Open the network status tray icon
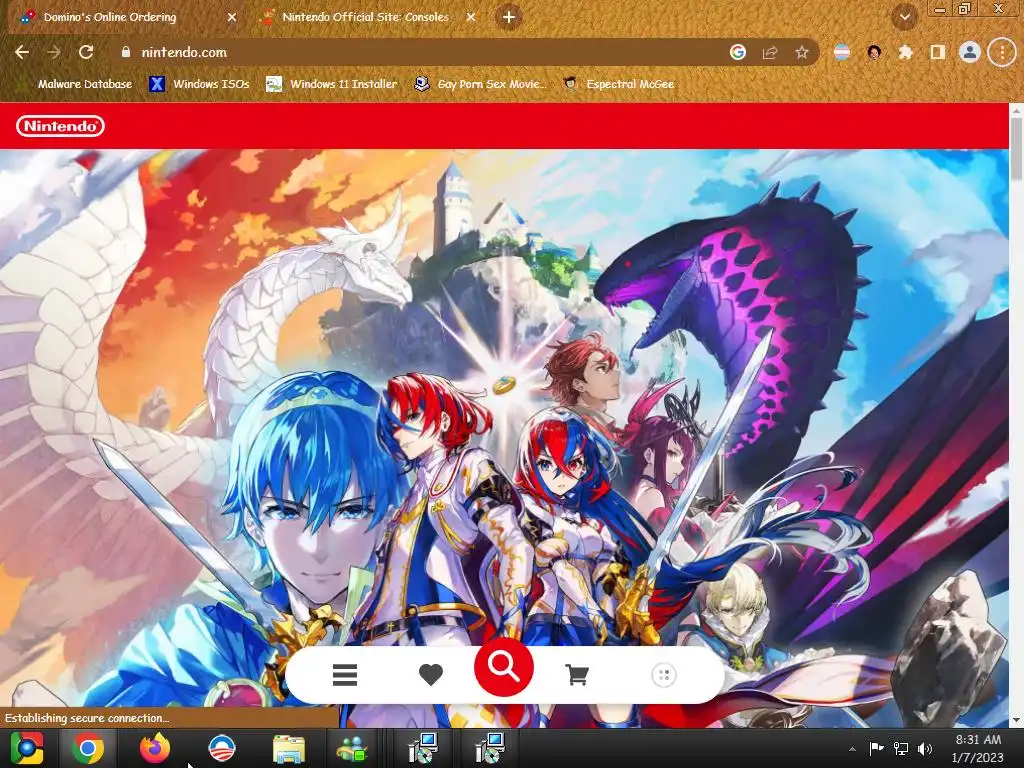Screen dimensions: 1024x768 coord(901,748)
